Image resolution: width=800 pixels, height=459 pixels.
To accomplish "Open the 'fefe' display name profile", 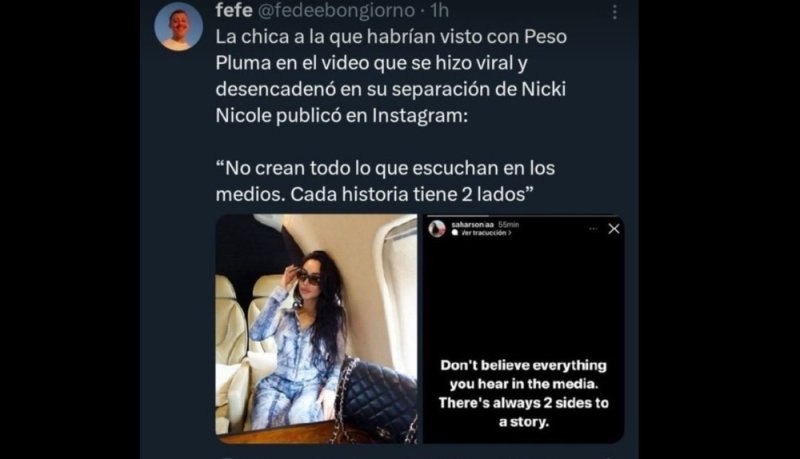I will [x=234, y=10].
